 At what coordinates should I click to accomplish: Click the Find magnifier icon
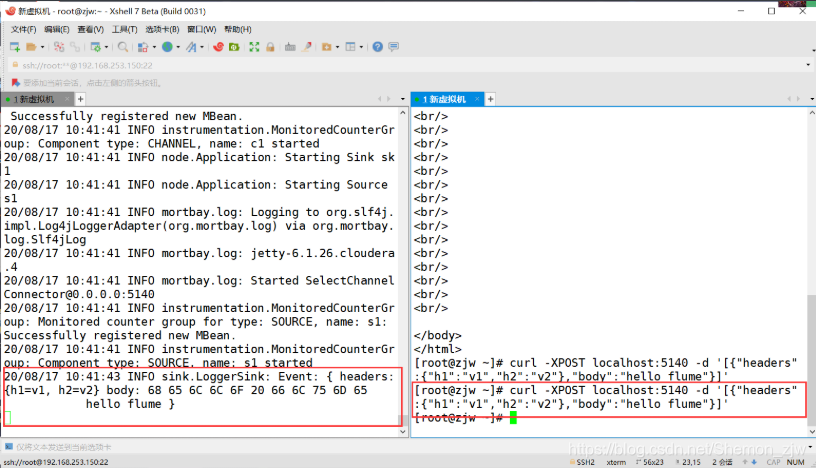pyautogui.click(x=123, y=47)
